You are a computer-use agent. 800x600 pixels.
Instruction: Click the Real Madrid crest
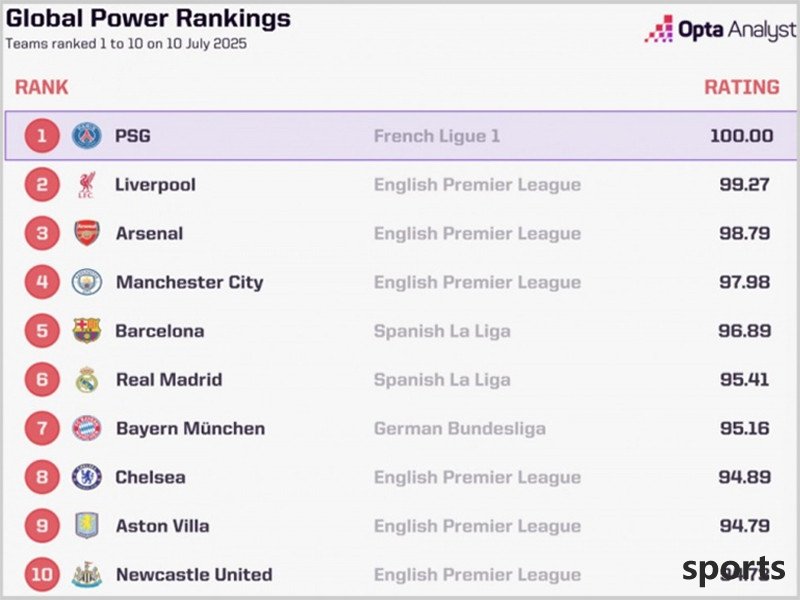coord(87,380)
